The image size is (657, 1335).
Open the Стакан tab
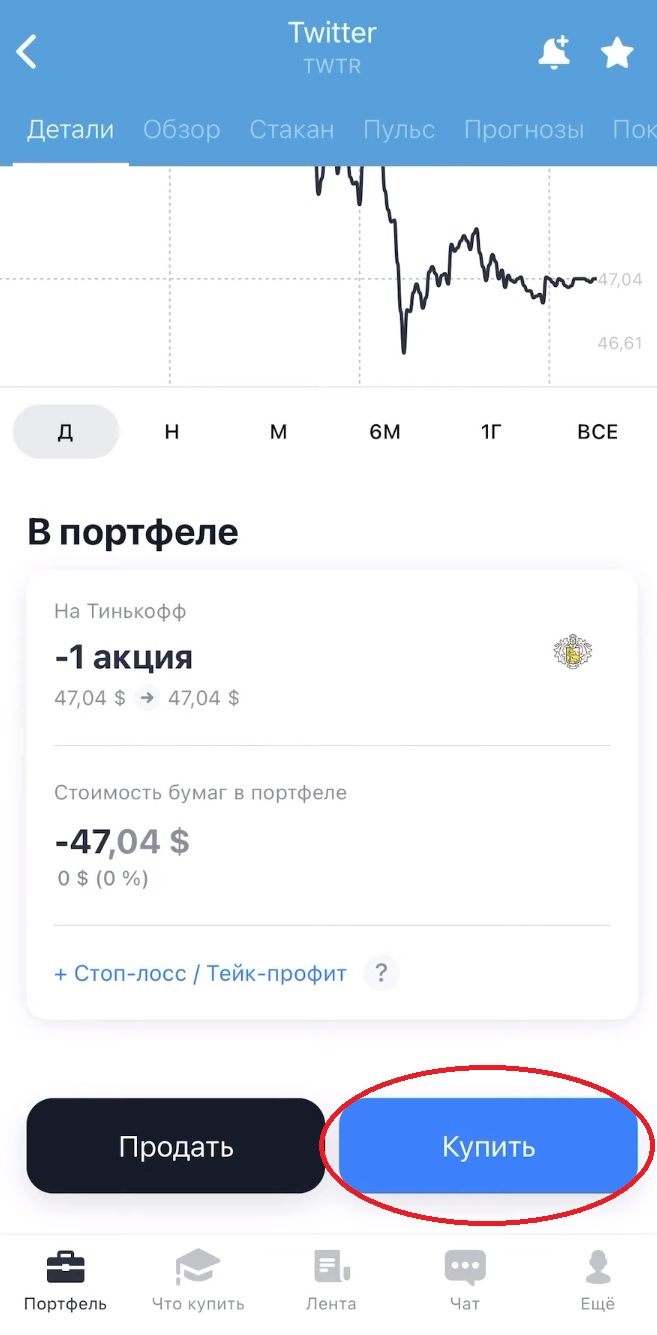(292, 129)
